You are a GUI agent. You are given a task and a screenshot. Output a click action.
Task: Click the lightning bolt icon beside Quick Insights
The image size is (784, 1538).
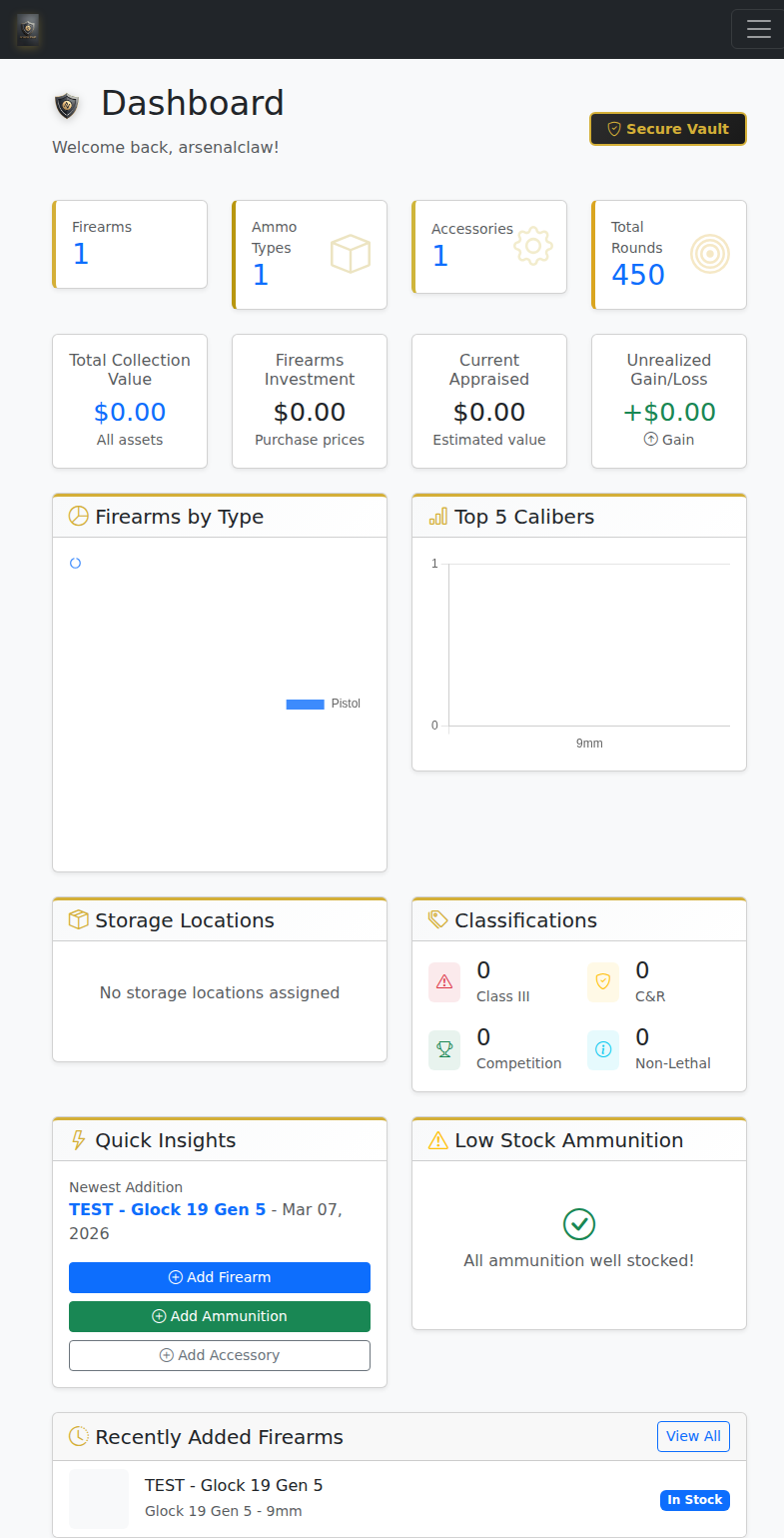77,1139
